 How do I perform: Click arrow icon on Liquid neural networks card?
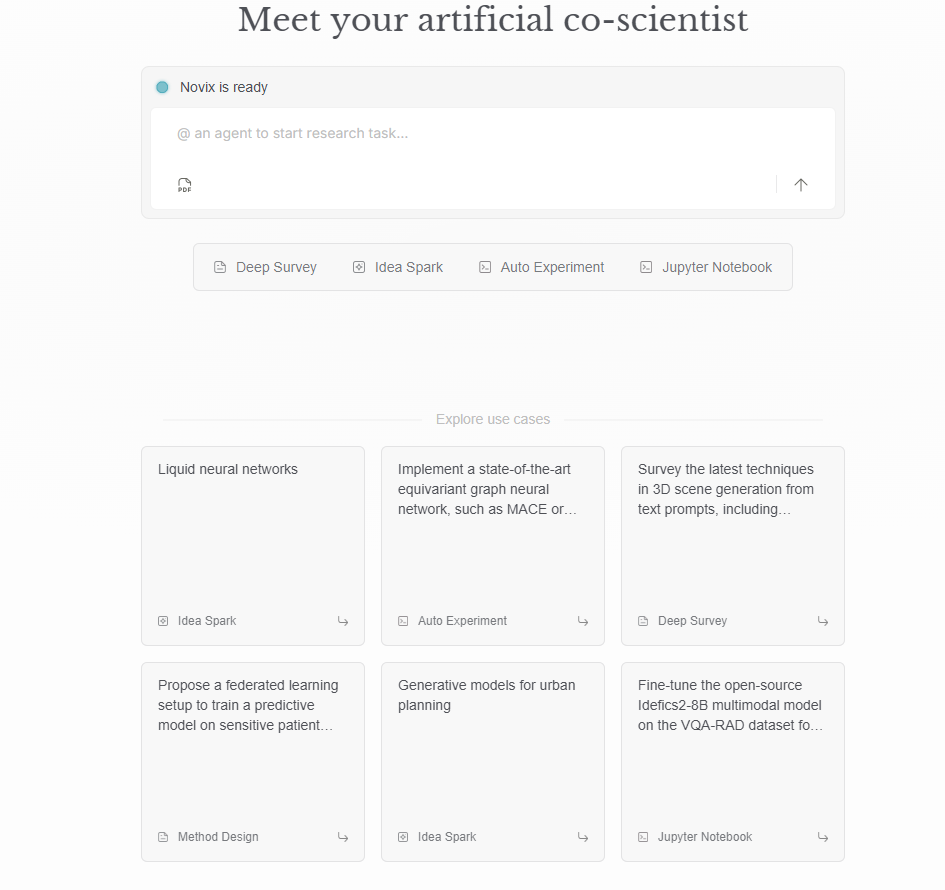(x=343, y=621)
